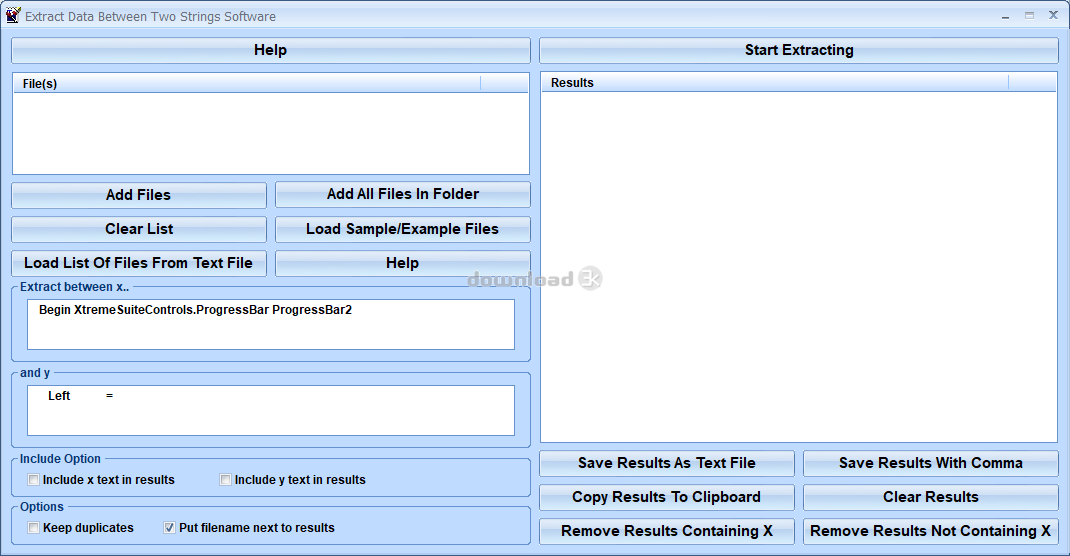Close the Extract Data window
This screenshot has width=1070, height=556.
coord(1053,15)
